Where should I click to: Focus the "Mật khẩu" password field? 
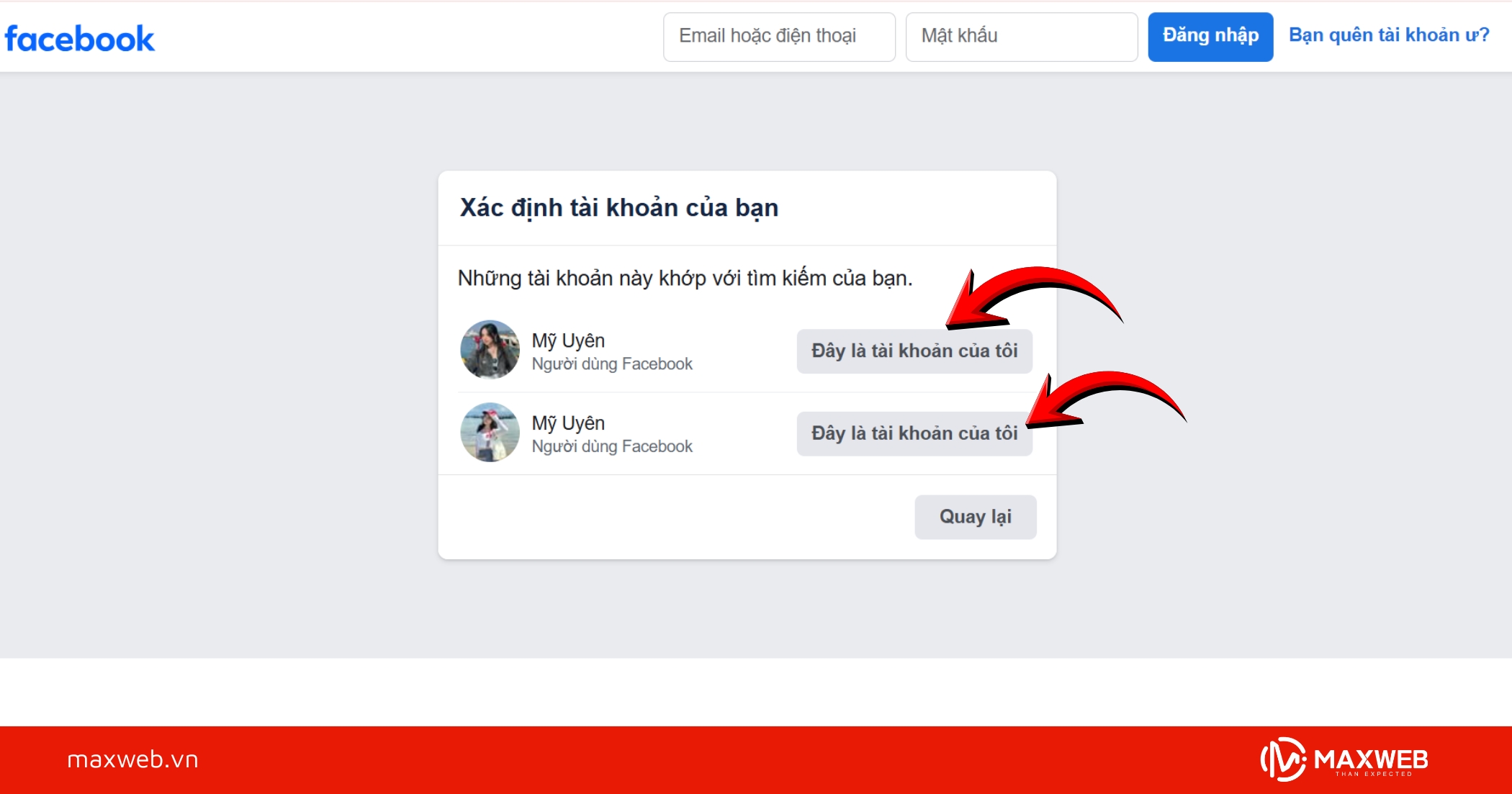click(1021, 36)
